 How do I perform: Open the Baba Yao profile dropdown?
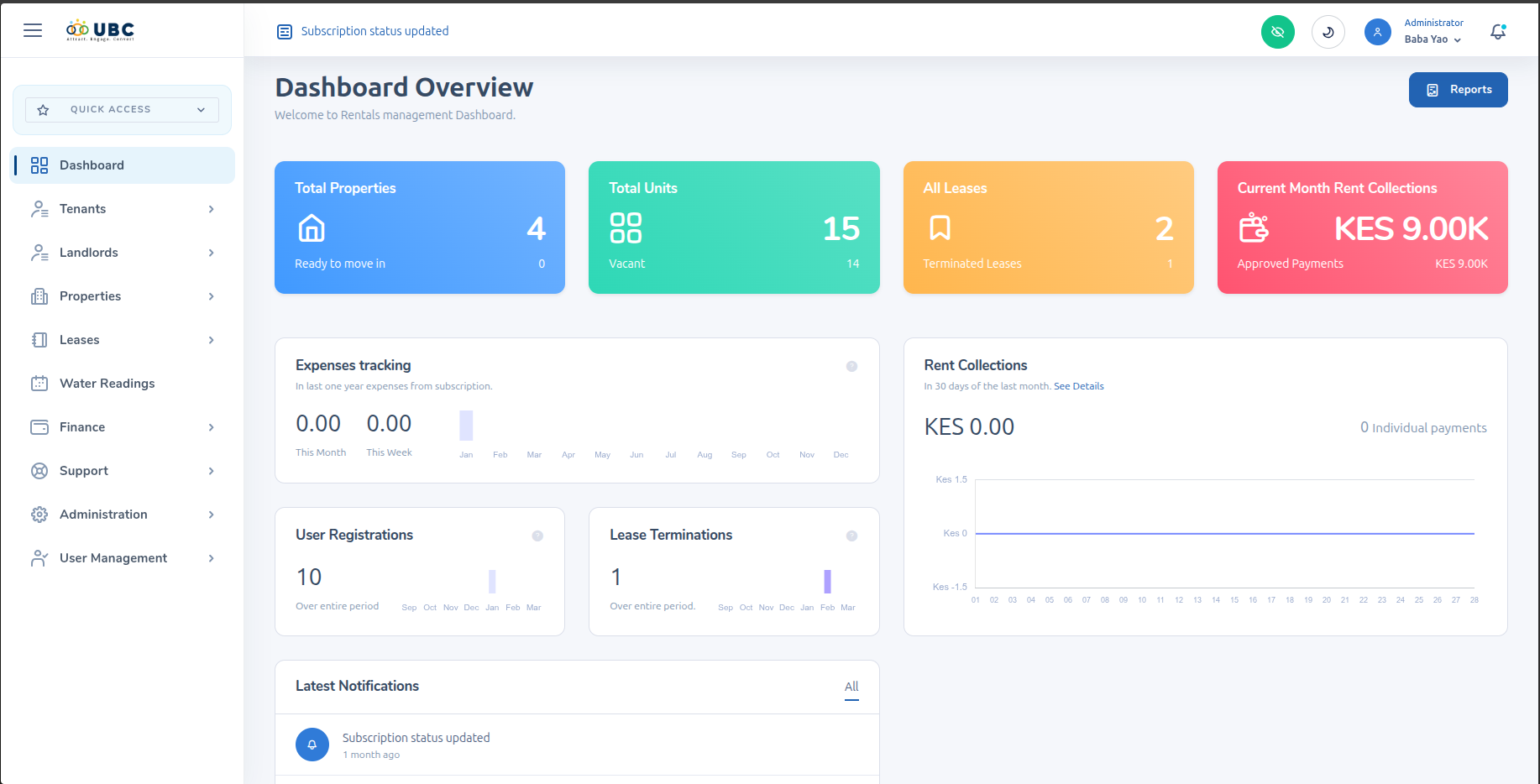(x=1433, y=39)
